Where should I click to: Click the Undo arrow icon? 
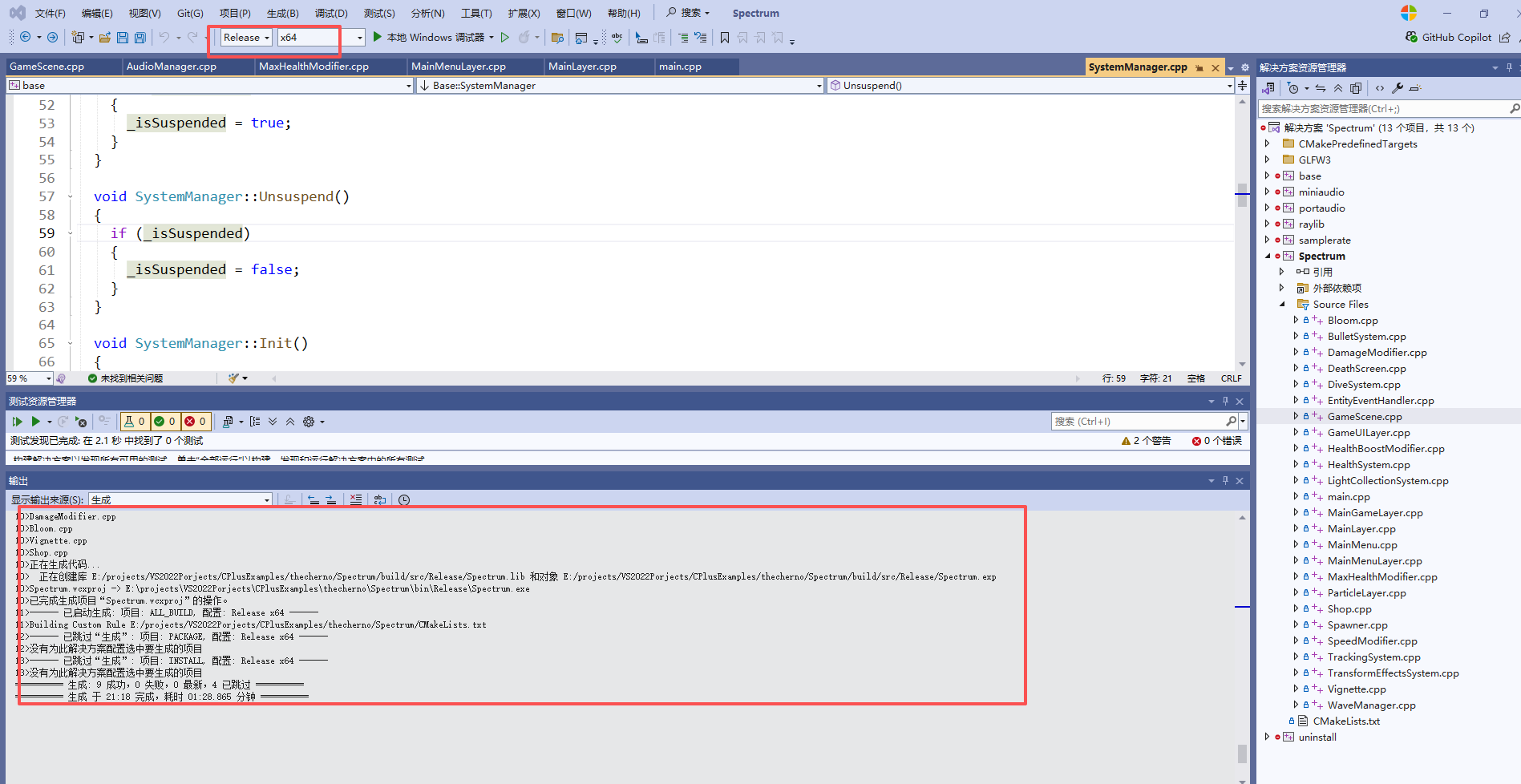pos(164,37)
